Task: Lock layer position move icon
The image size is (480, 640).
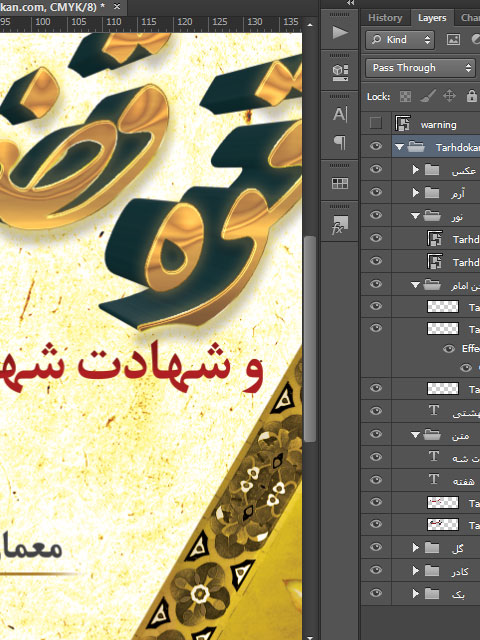Action: point(449,97)
